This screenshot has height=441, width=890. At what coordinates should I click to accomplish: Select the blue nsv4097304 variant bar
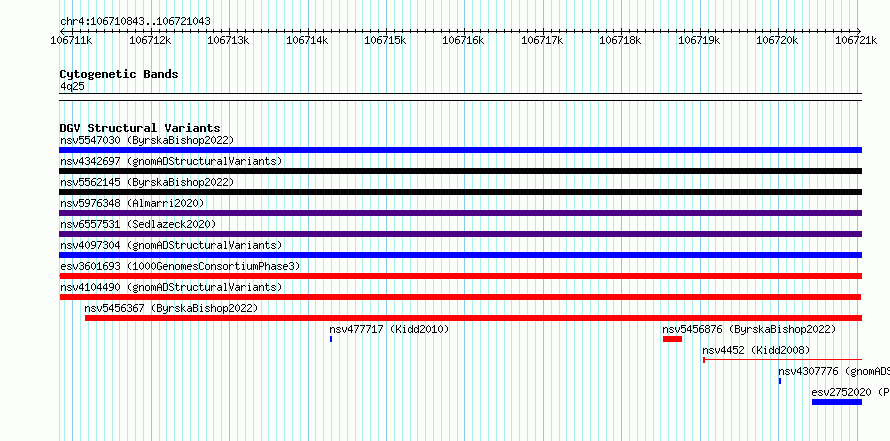coord(460,255)
